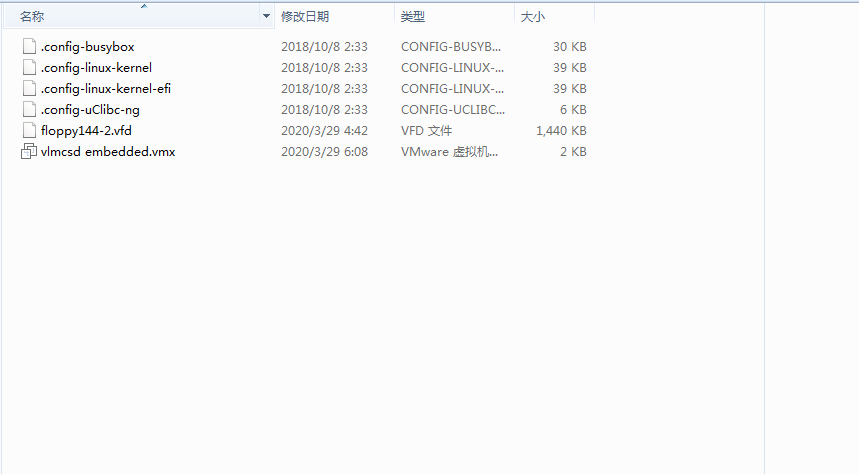Select the .config-linux-kernel file icon
Image resolution: width=859 pixels, height=474 pixels.
click(x=29, y=67)
